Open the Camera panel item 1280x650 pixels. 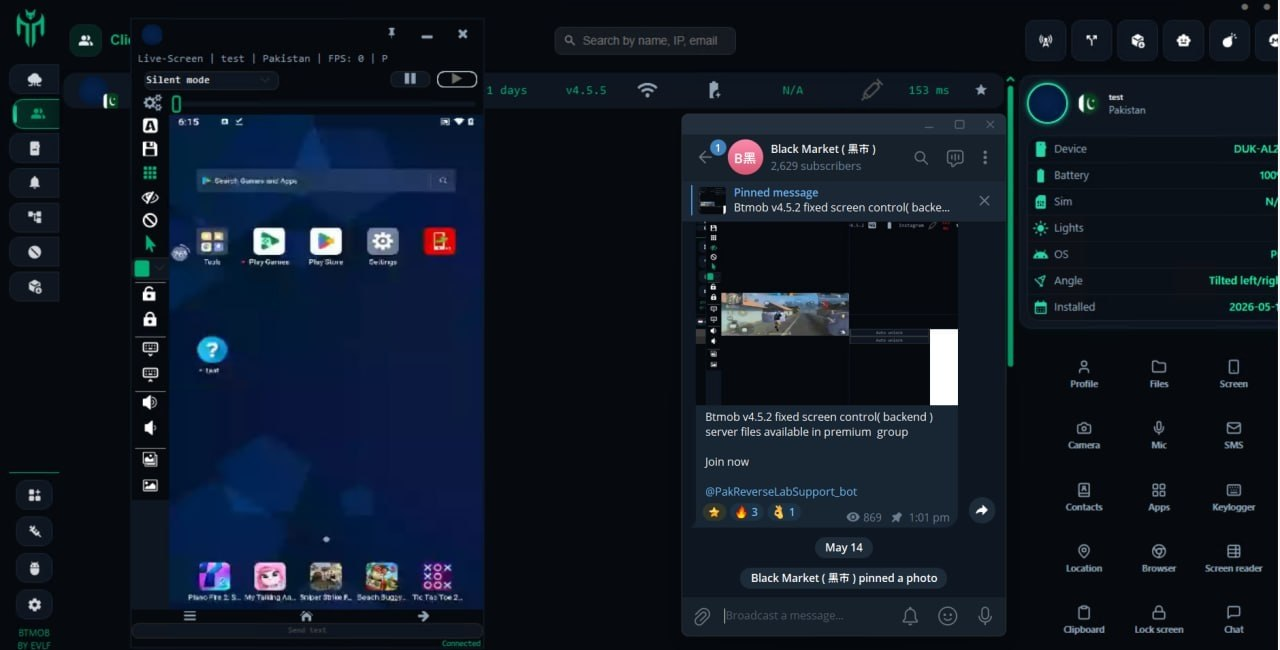click(1084, 435)
